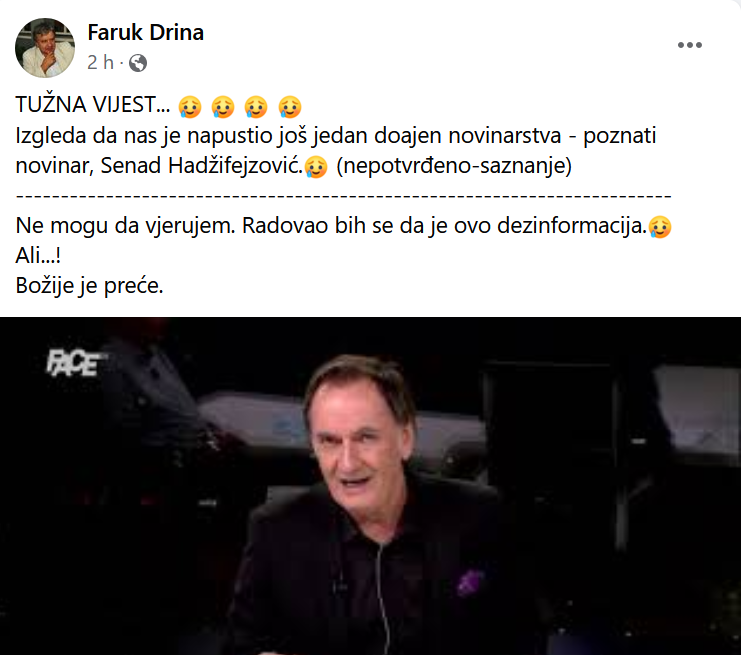Click the Božije je preče sentence
The image size is (741, 655).
pyautogui.click(x=89, y=285)
